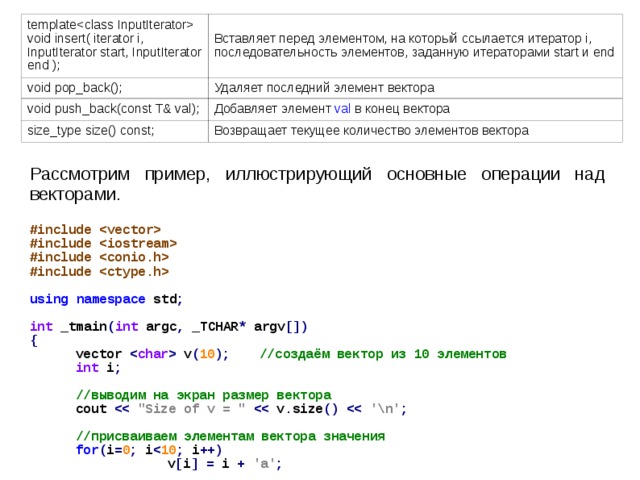This screenshot has width=640, height=480.
Task: Click the '#include <iostream>' code line
Action: (x=104, y=243)
